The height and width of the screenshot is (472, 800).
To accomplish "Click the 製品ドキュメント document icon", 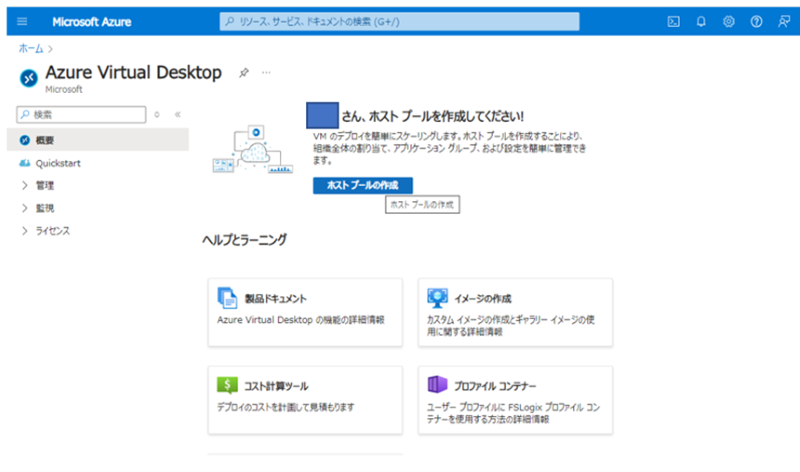I will [x=227, y=297].
